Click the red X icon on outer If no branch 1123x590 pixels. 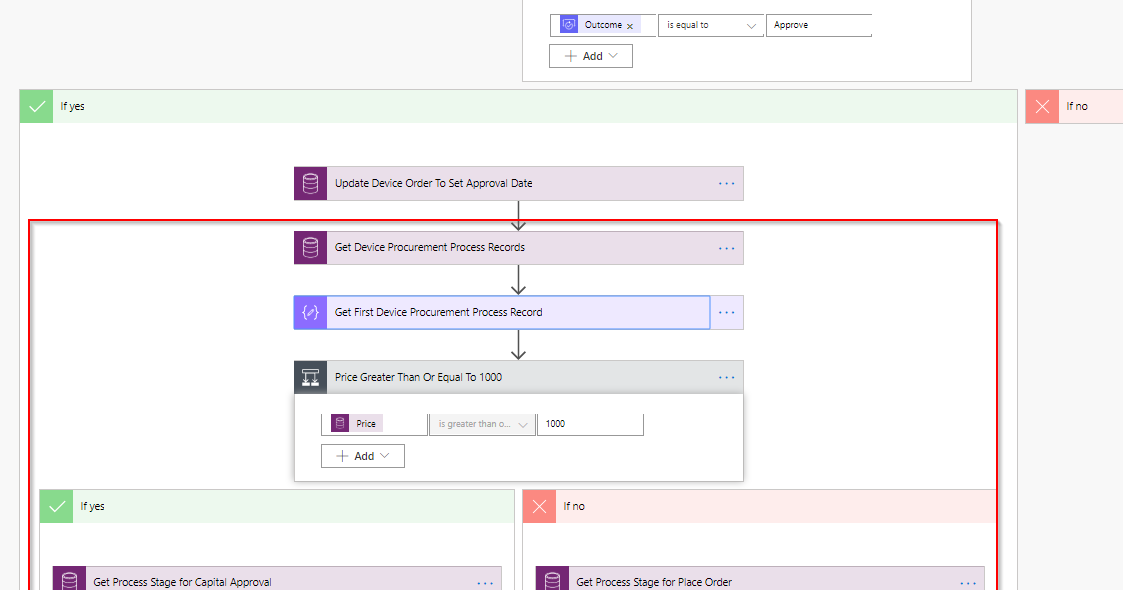1042,105
